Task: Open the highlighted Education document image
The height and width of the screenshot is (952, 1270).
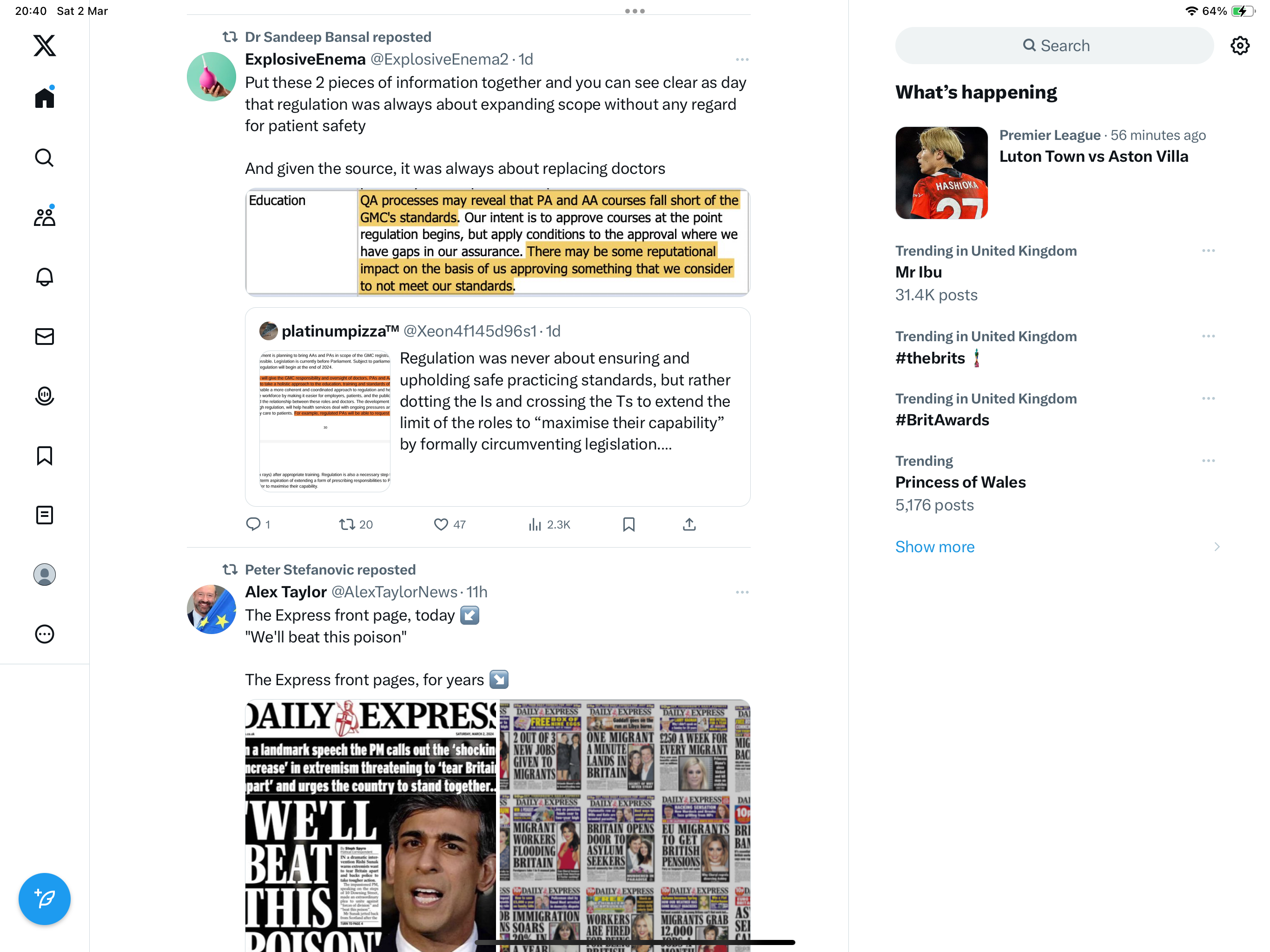Action: 497,242
